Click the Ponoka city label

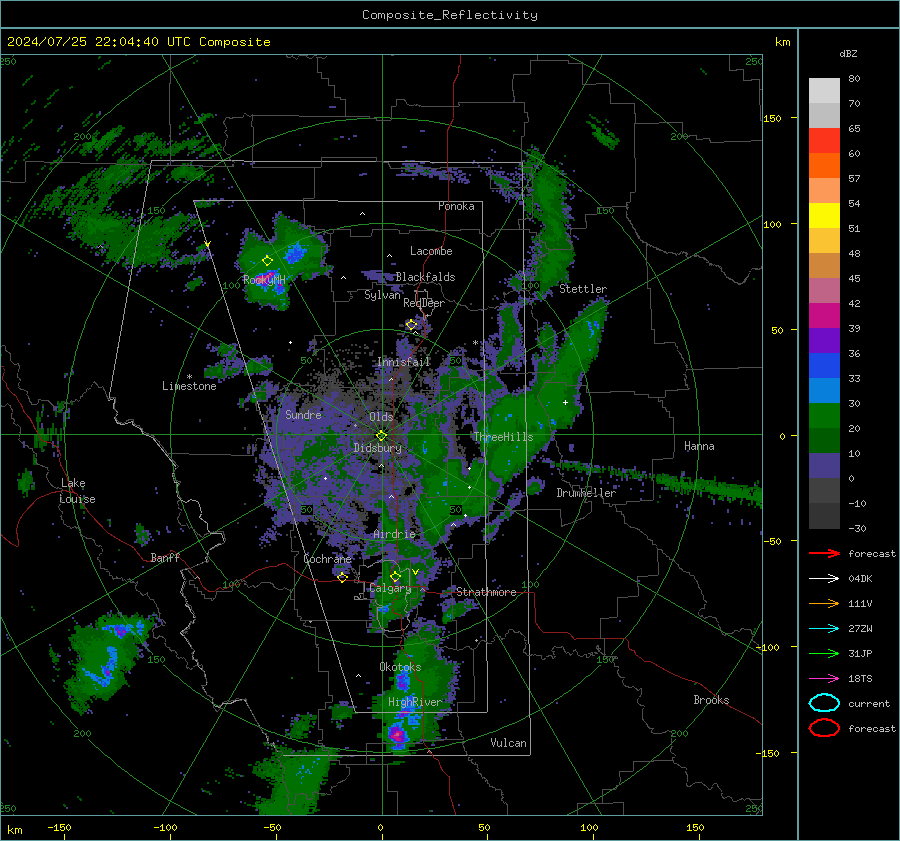(456, 206)
